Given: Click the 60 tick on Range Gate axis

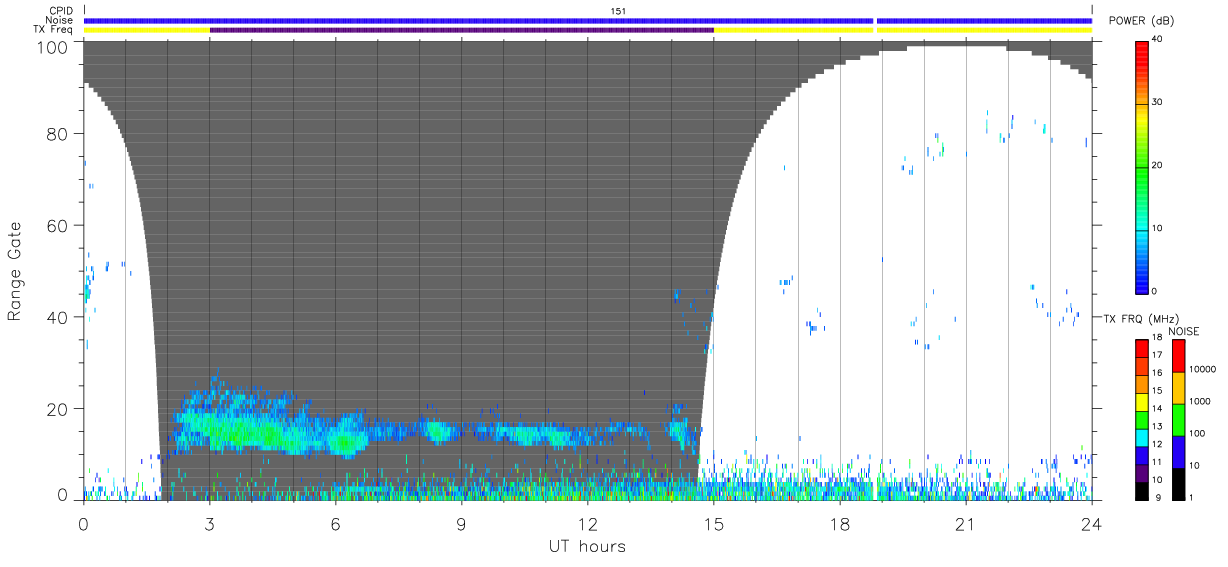Looking at the screenshot, I should coord(59,226).
